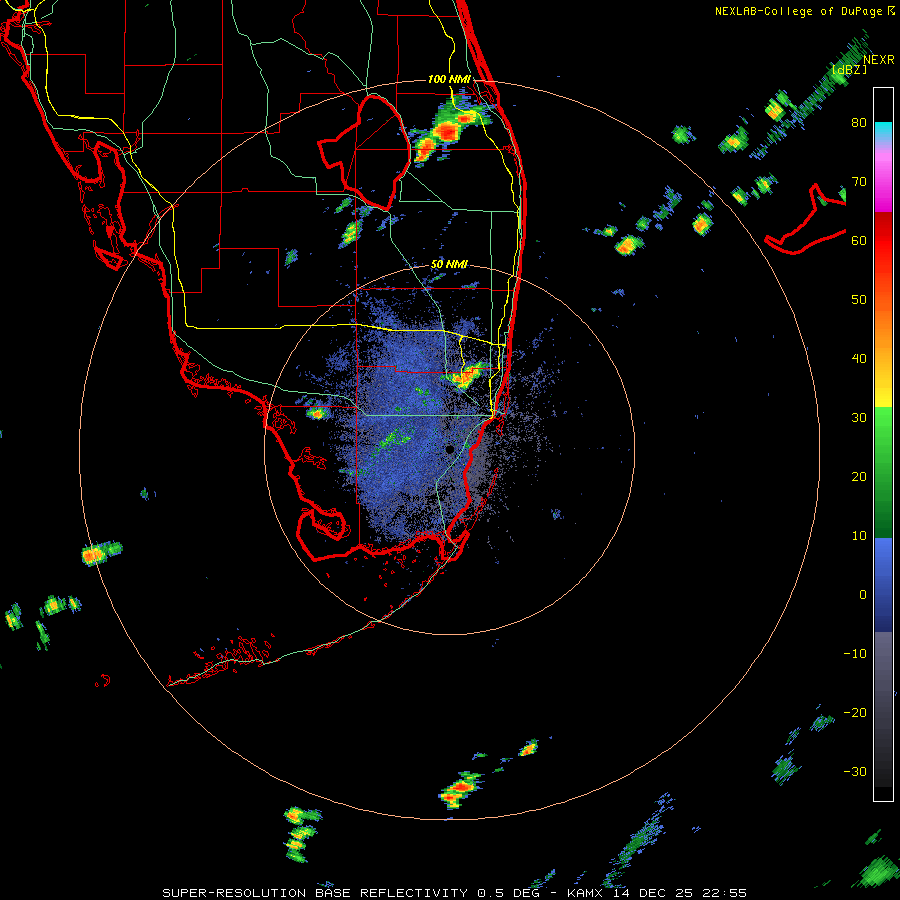Click the blue segment of the dBZ color bar
The width and height of the screenshot is (900, 900).
click(883, 585)
